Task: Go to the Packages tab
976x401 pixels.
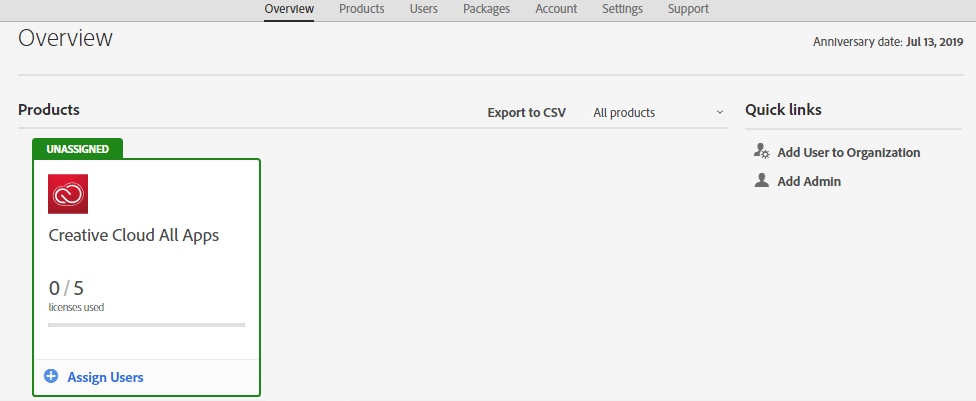Action: coord(487,9)
